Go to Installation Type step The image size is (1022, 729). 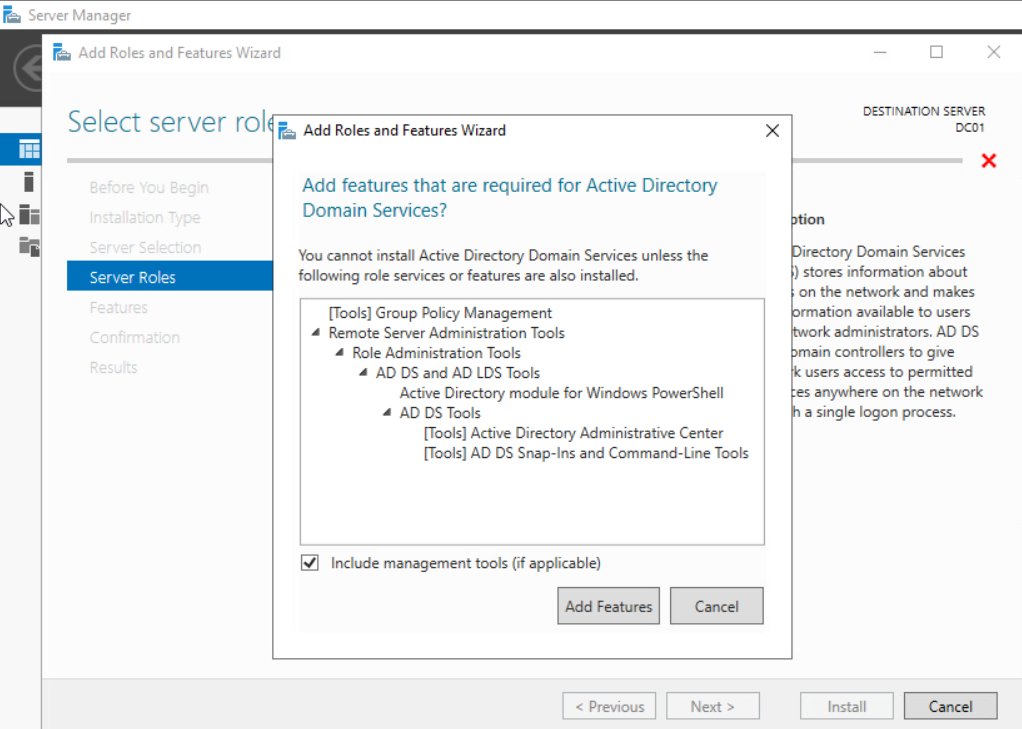[145, 217]
